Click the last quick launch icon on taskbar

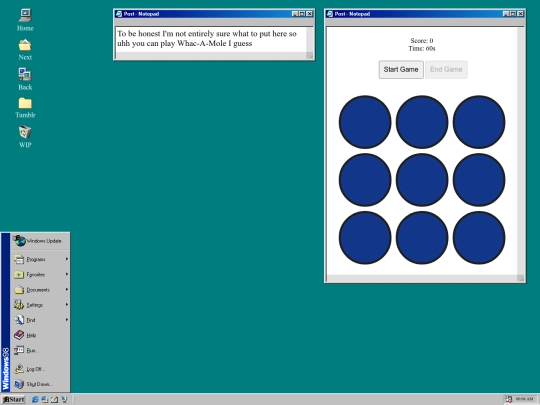point(64,399)
